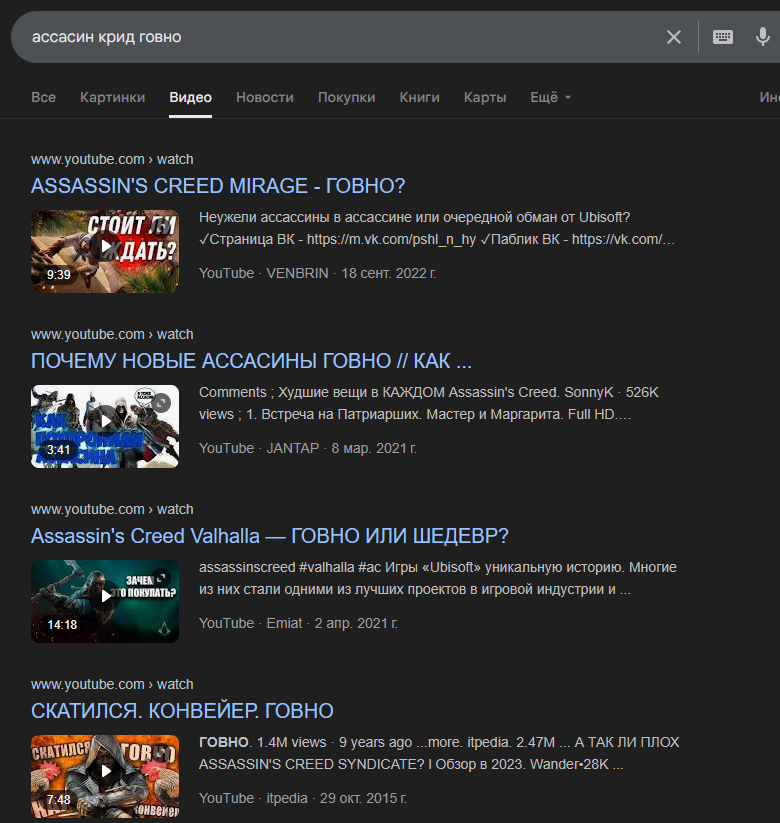
Task: Switch to the Новости tab
Action: [x=265, y=97]
